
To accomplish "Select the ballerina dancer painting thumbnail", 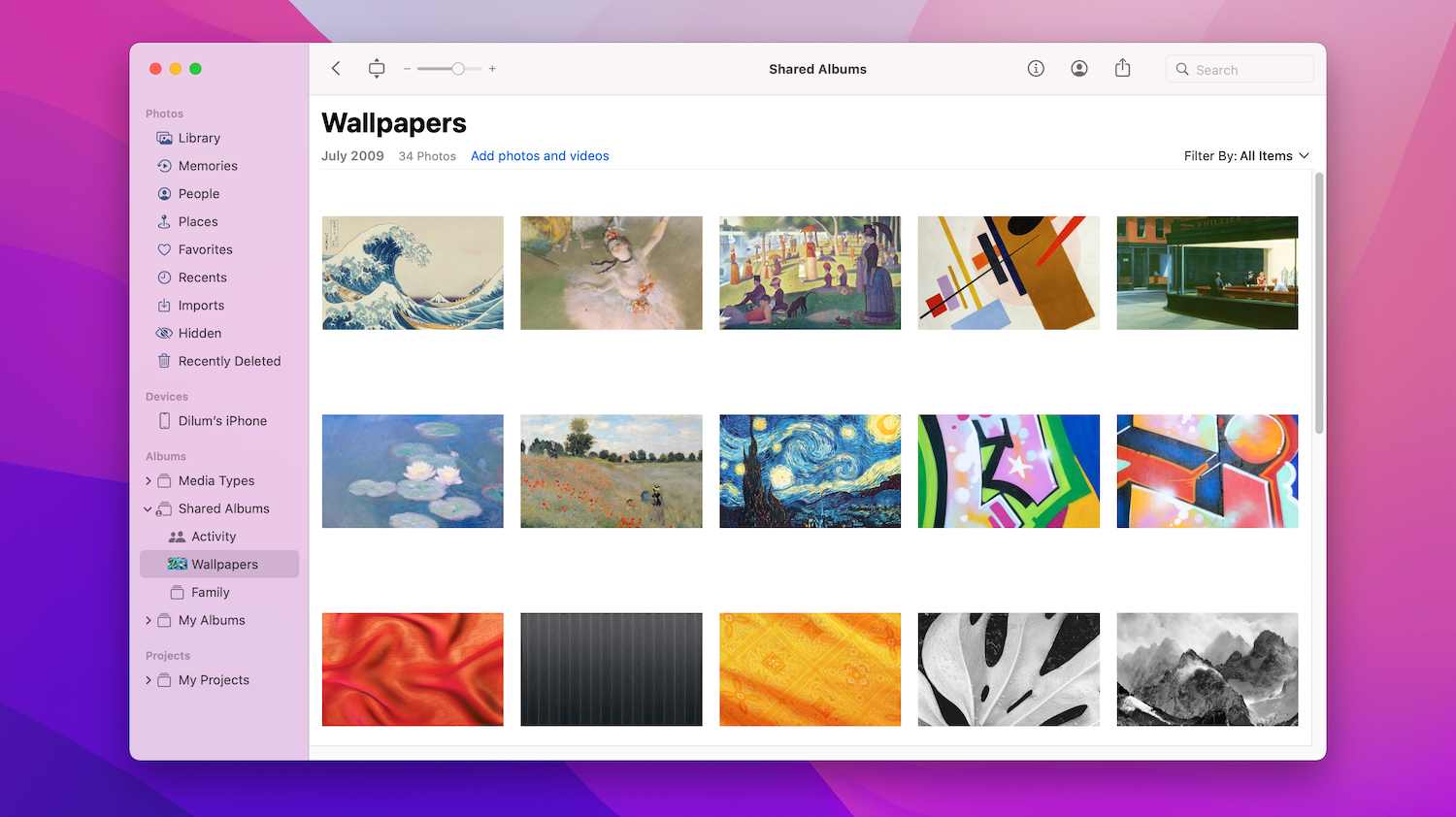I will click(x=612, y=273).
